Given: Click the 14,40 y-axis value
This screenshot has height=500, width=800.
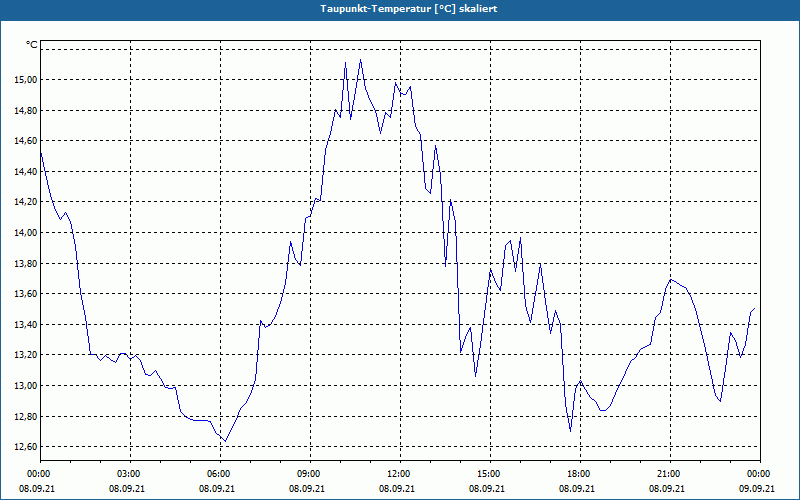Looking at the screenshot, I should click(26, 171).
